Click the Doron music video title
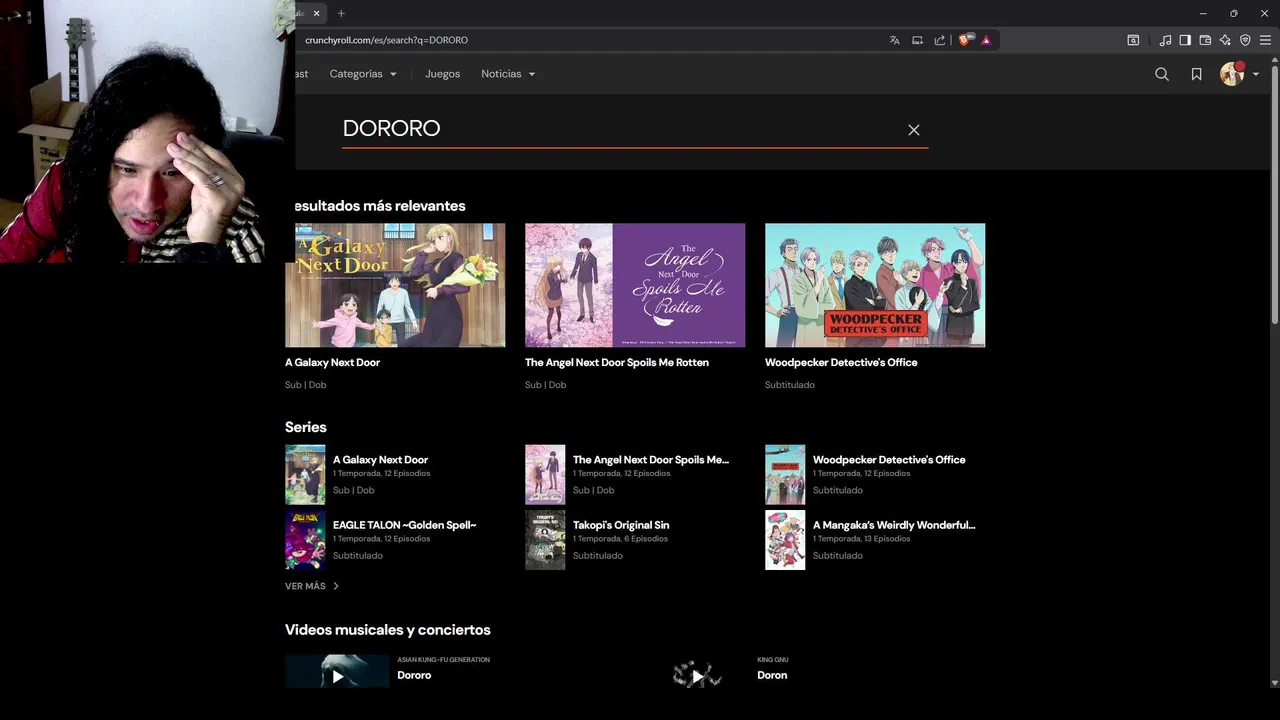The image size is (1280, 720). point(772,675)
